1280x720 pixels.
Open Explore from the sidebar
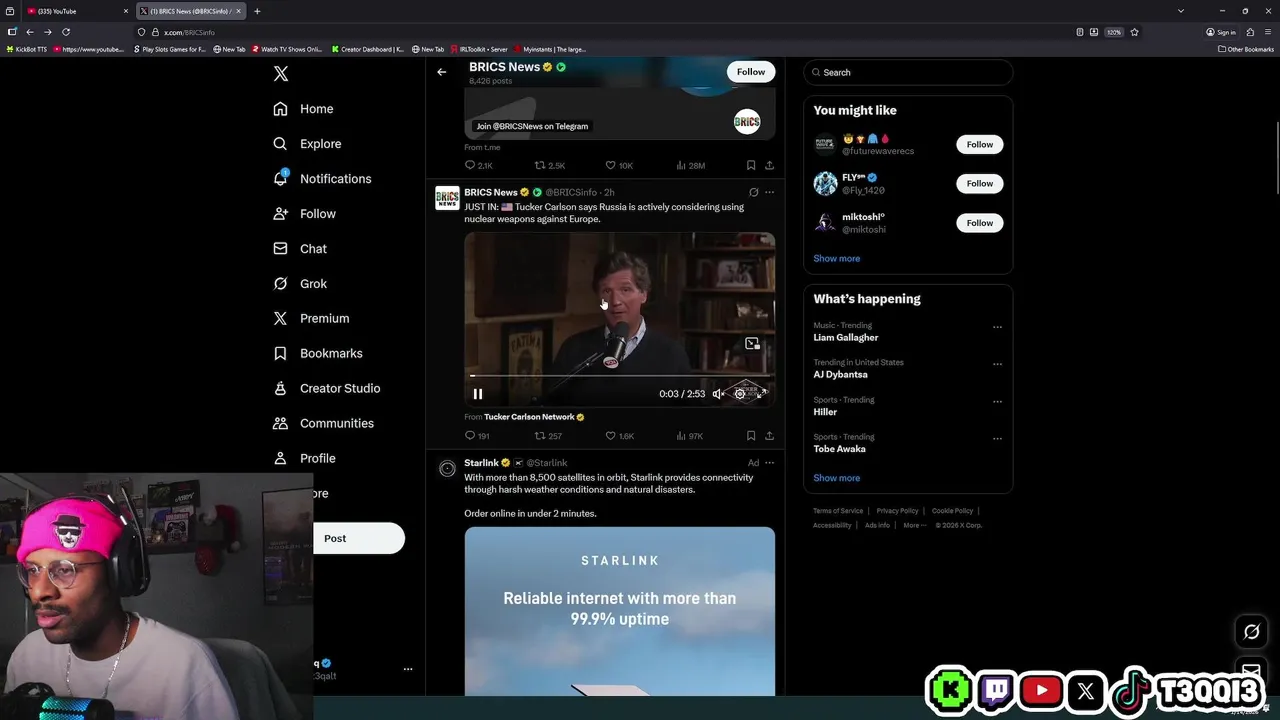click(307, 144)
